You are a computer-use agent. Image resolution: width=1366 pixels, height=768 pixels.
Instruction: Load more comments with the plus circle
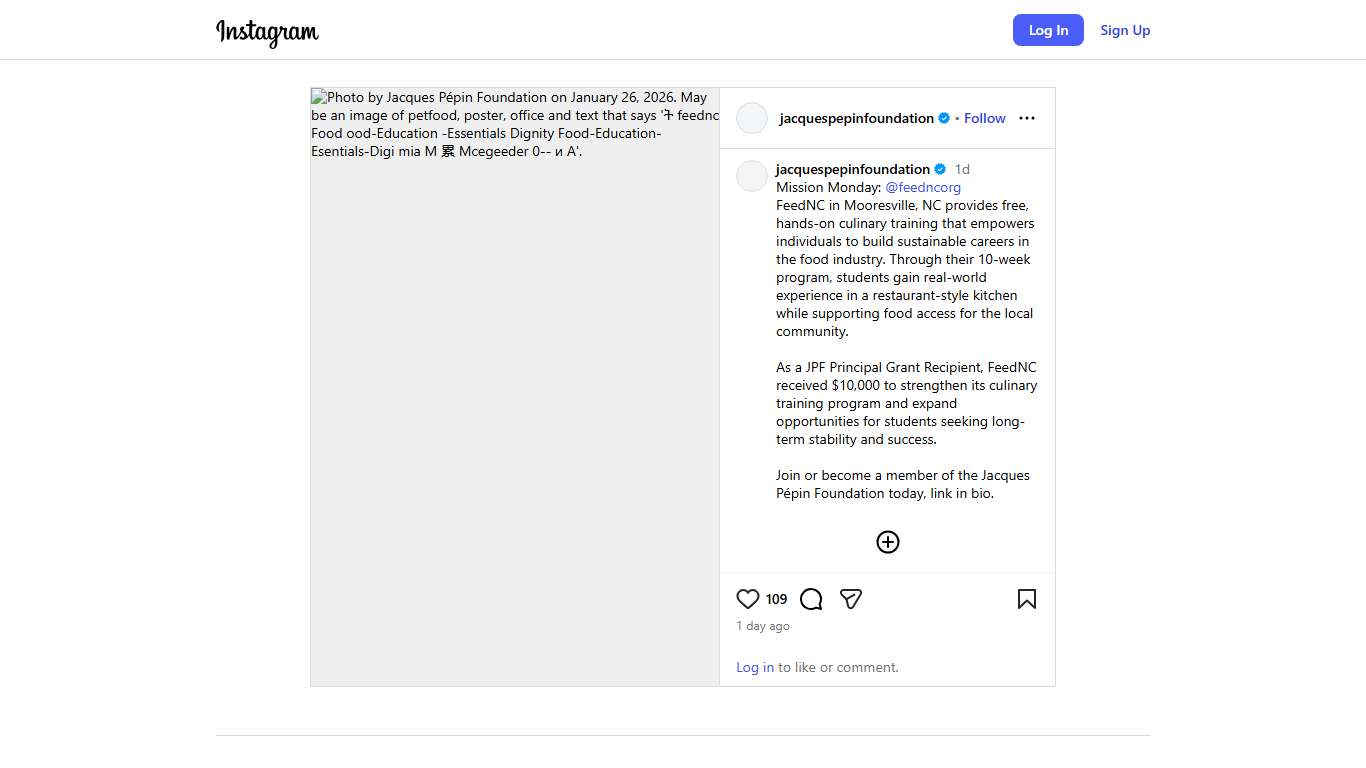tap(888, 542)
